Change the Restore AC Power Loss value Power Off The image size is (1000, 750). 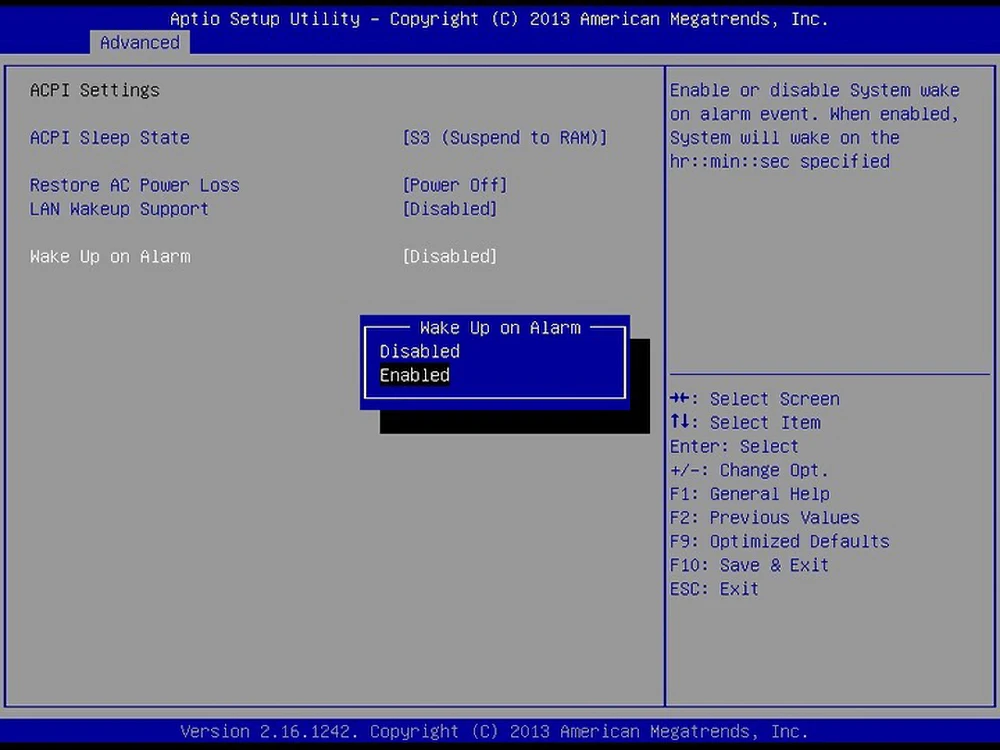coord(455,185)
